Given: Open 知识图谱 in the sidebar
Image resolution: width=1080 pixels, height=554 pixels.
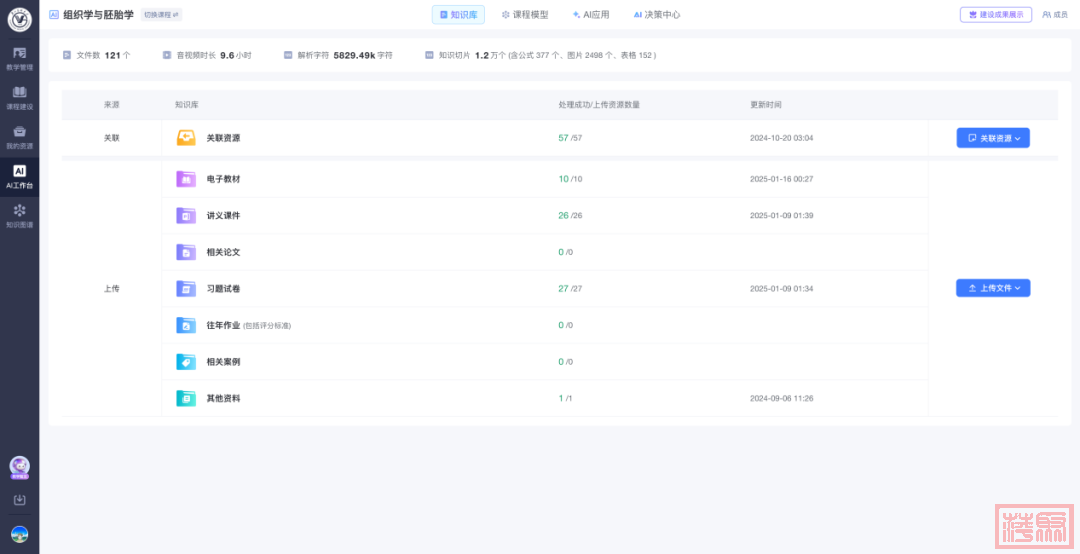Looking at the screenshot, I should tap(19, 215).
